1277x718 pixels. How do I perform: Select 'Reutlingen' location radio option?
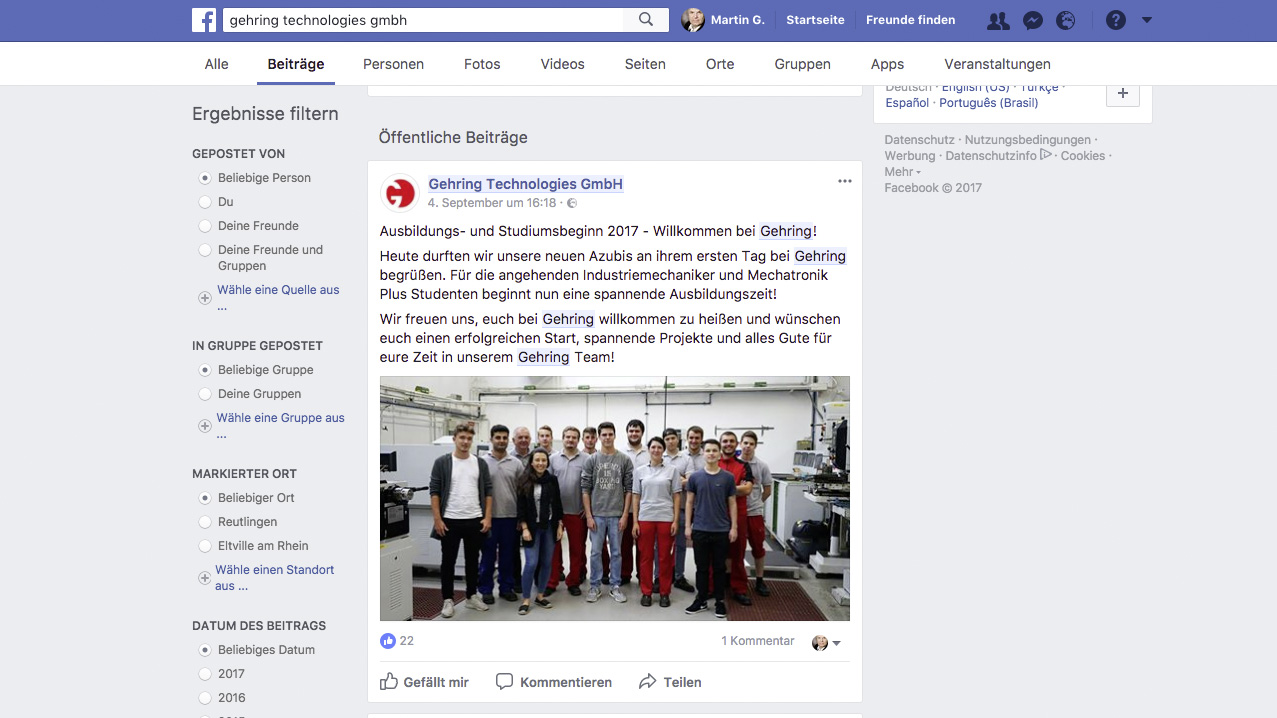click(205, 522)
